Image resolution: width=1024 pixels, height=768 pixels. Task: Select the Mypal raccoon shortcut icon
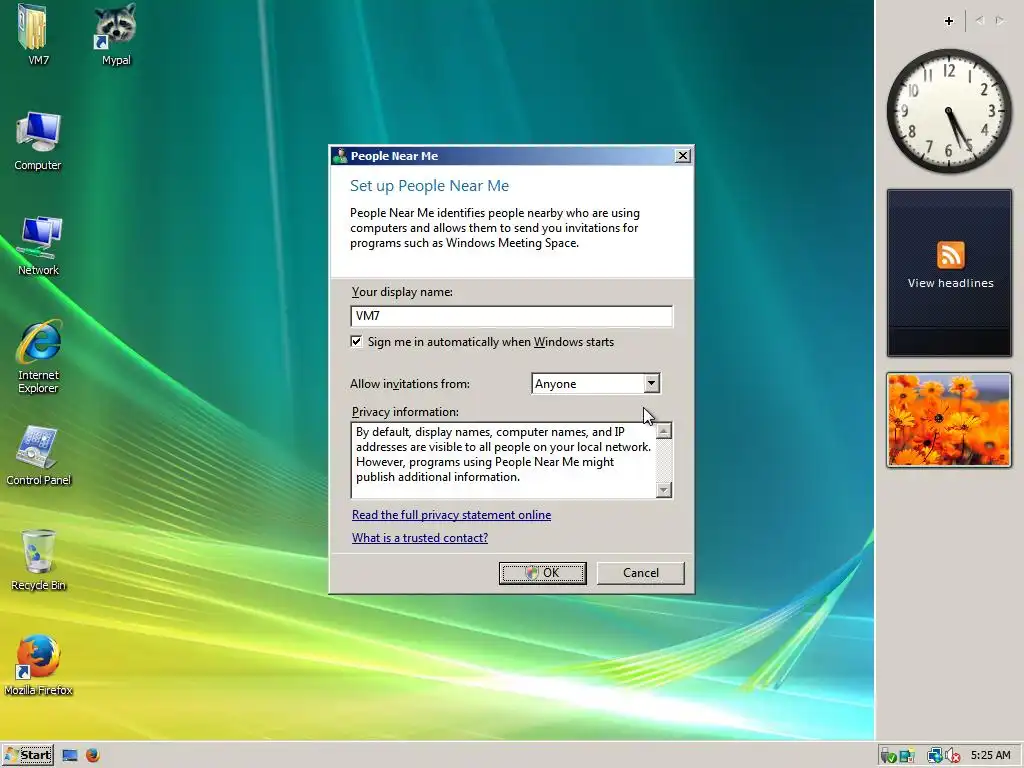115,26
